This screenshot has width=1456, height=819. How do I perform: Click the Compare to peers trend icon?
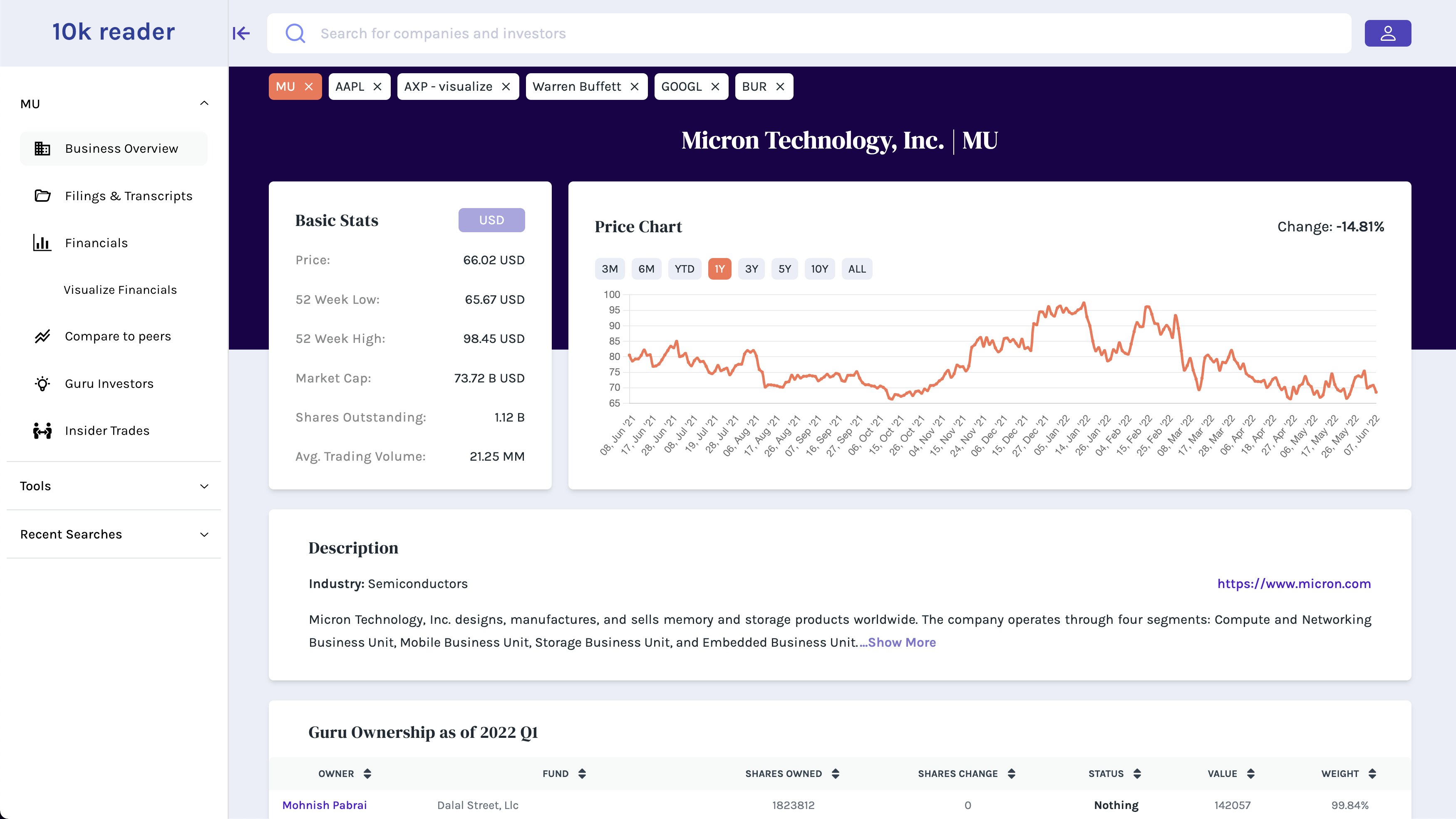(42, 336)
